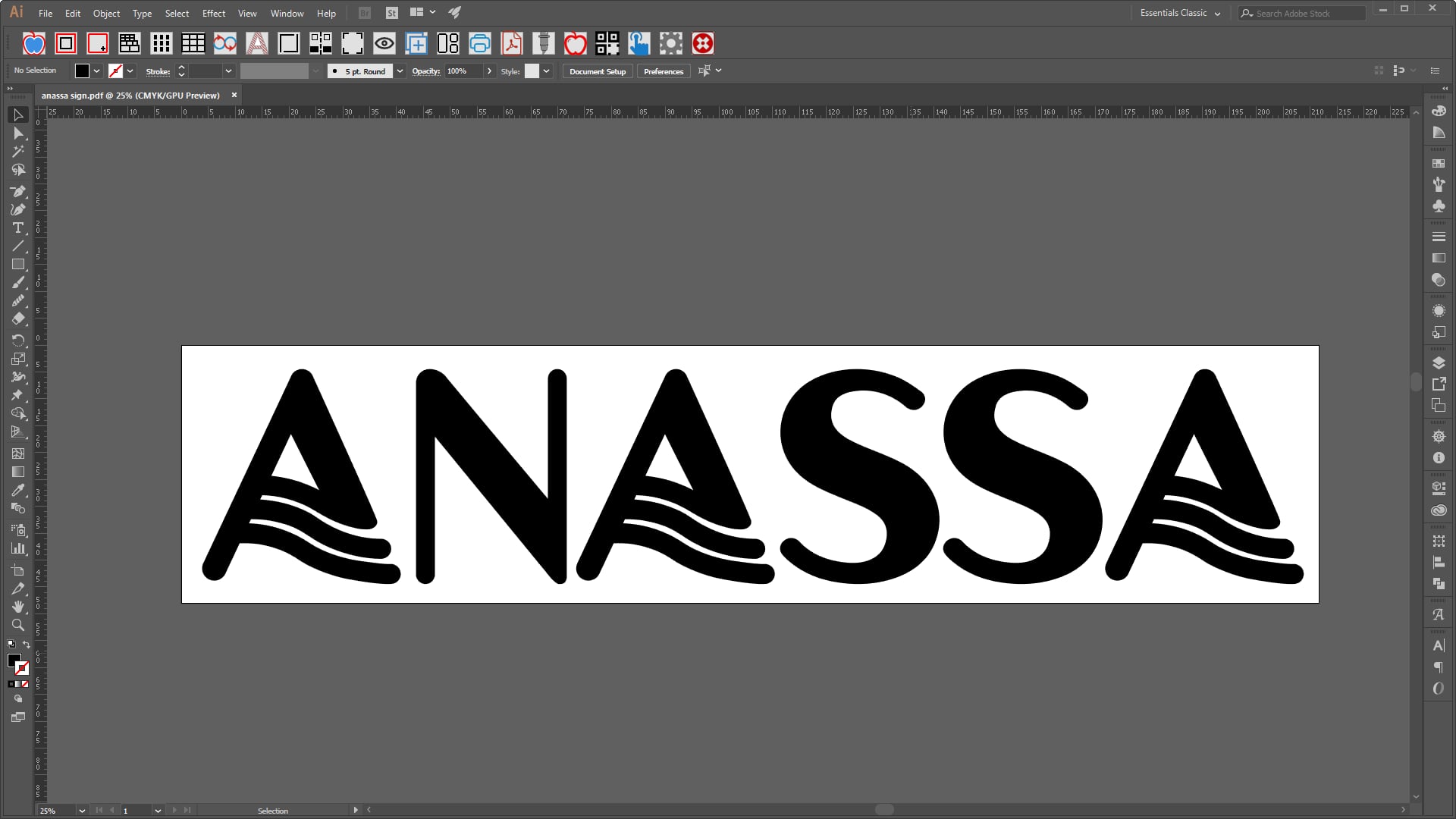Pick the Eyedropper tool
Screen dimensions: 1456x819
point(18,491)
